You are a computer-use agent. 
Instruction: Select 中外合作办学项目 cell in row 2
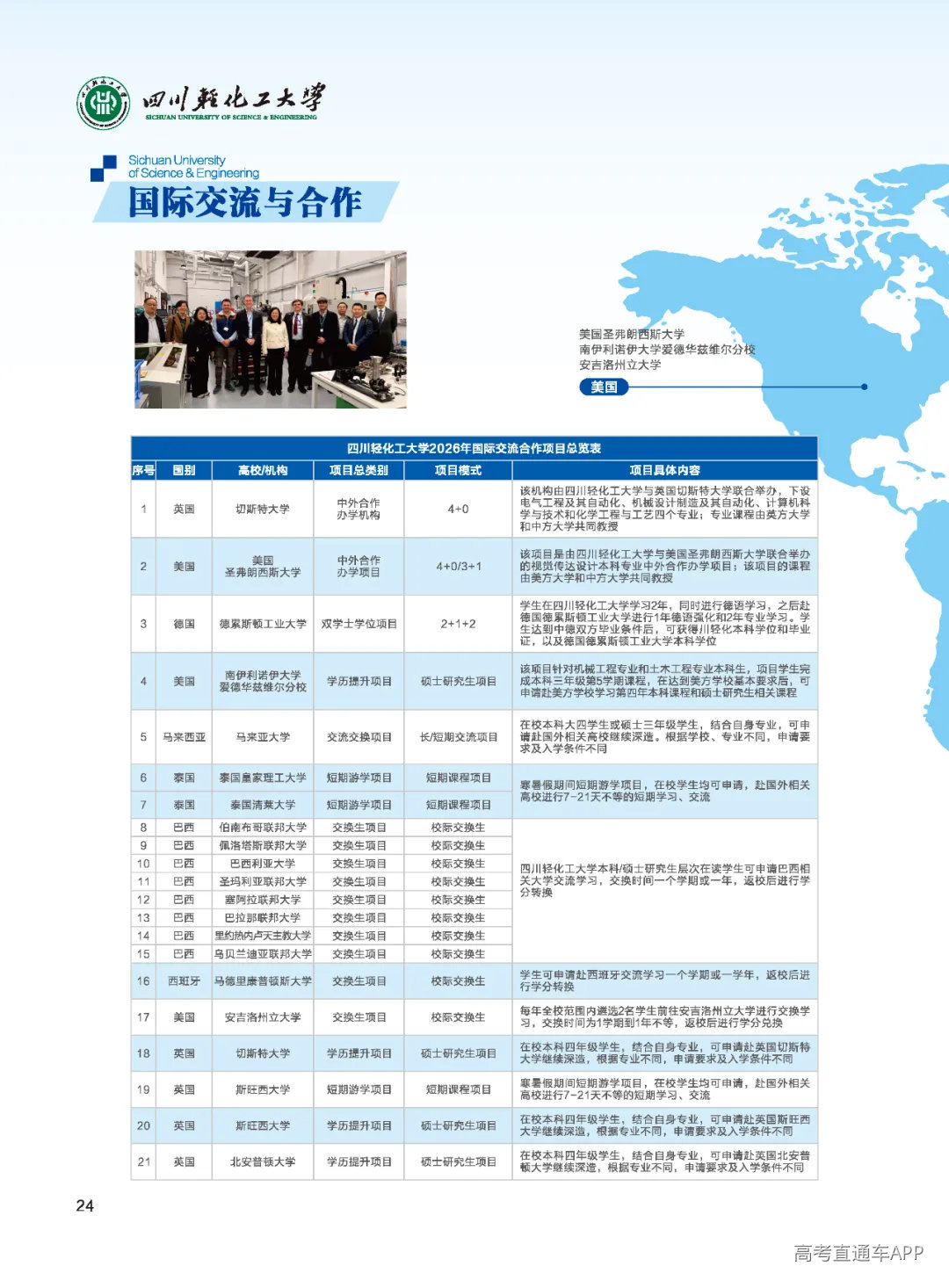(x=359, y=567)
